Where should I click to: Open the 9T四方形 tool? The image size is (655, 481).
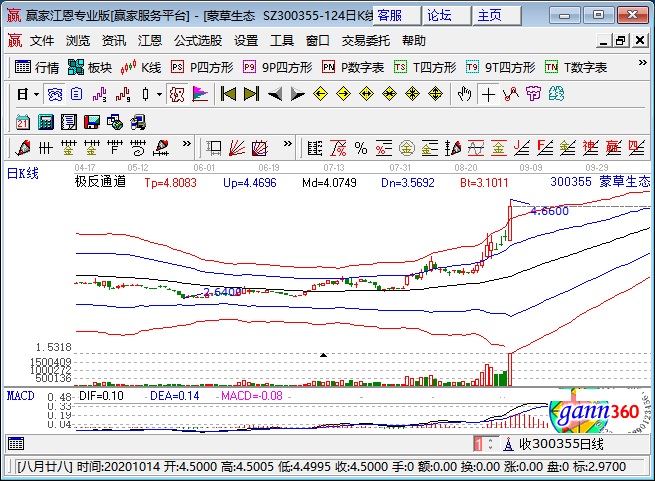click(500, 67)
